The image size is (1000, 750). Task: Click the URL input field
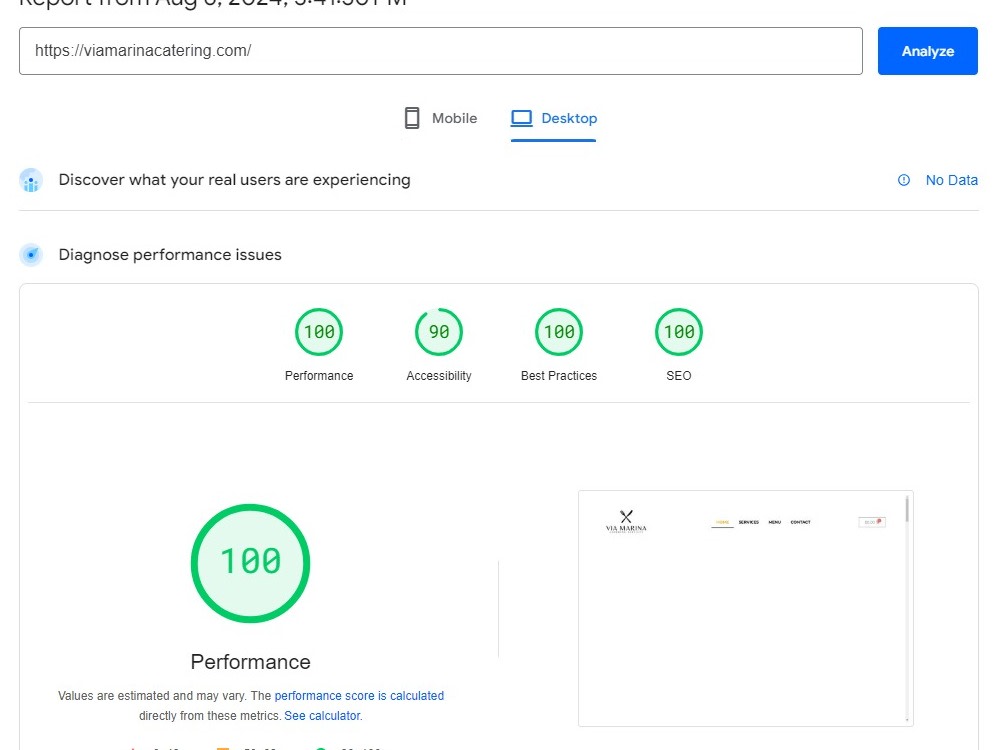441,51
